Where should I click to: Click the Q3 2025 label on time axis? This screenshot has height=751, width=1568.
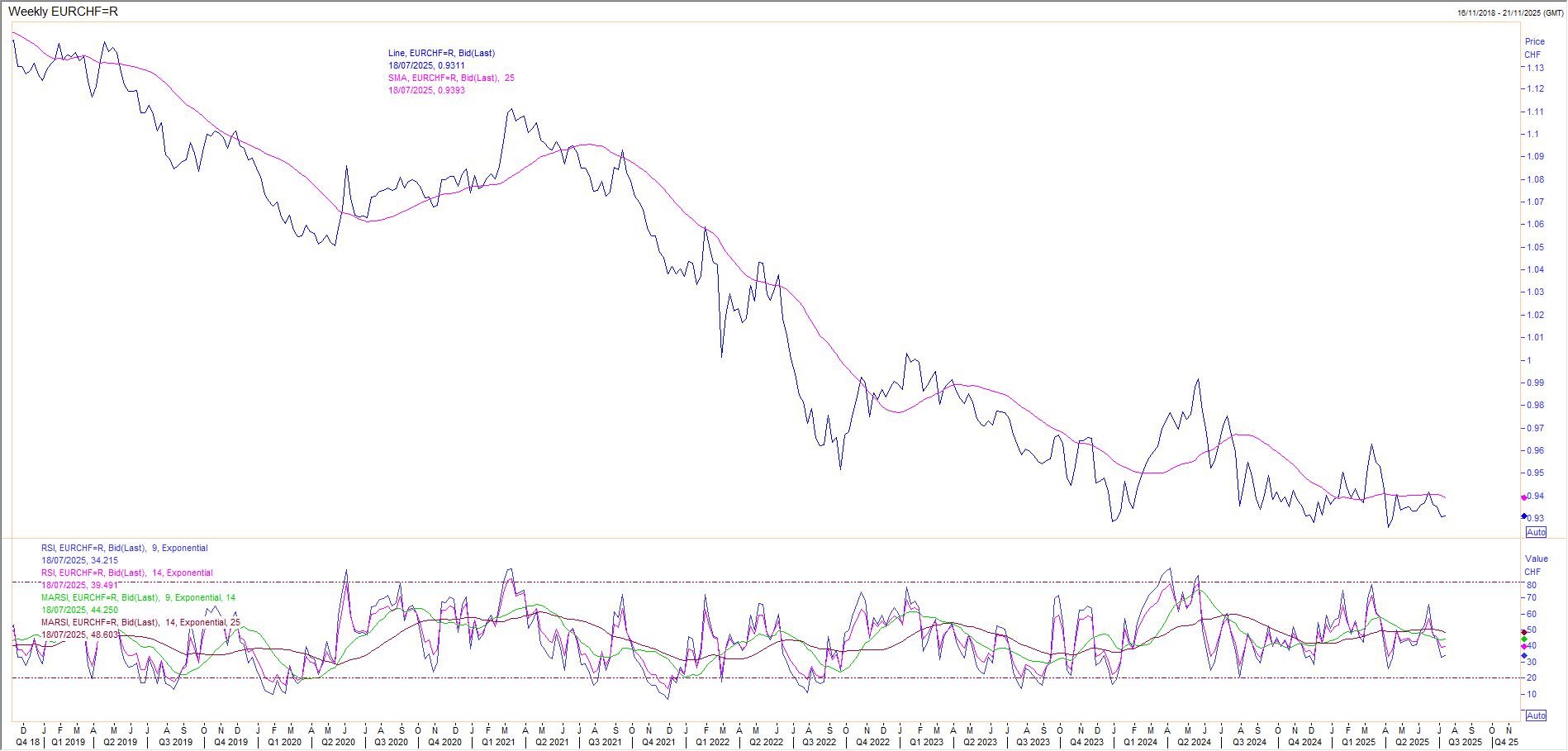pyautogui.click(x=1465, y=742)
